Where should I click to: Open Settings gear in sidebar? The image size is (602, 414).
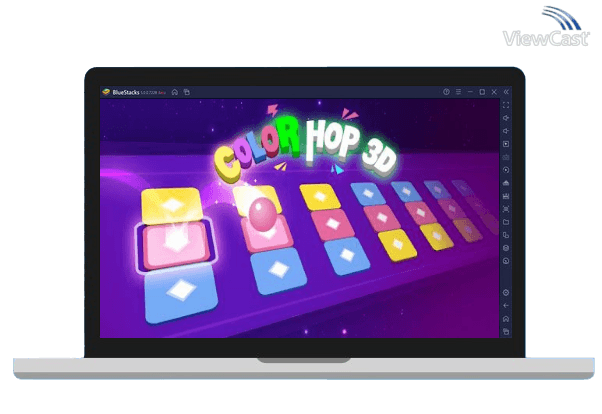[x=506, y=293]
